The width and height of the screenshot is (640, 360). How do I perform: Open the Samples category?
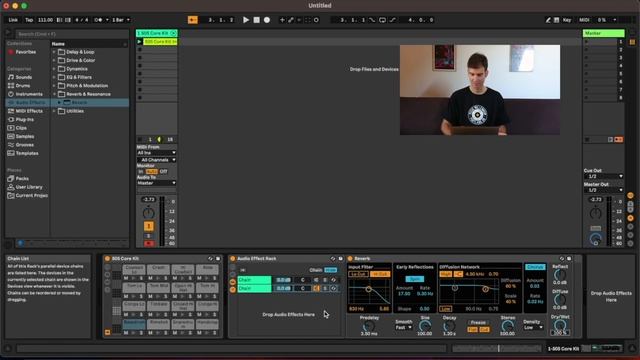coord(24,136)
